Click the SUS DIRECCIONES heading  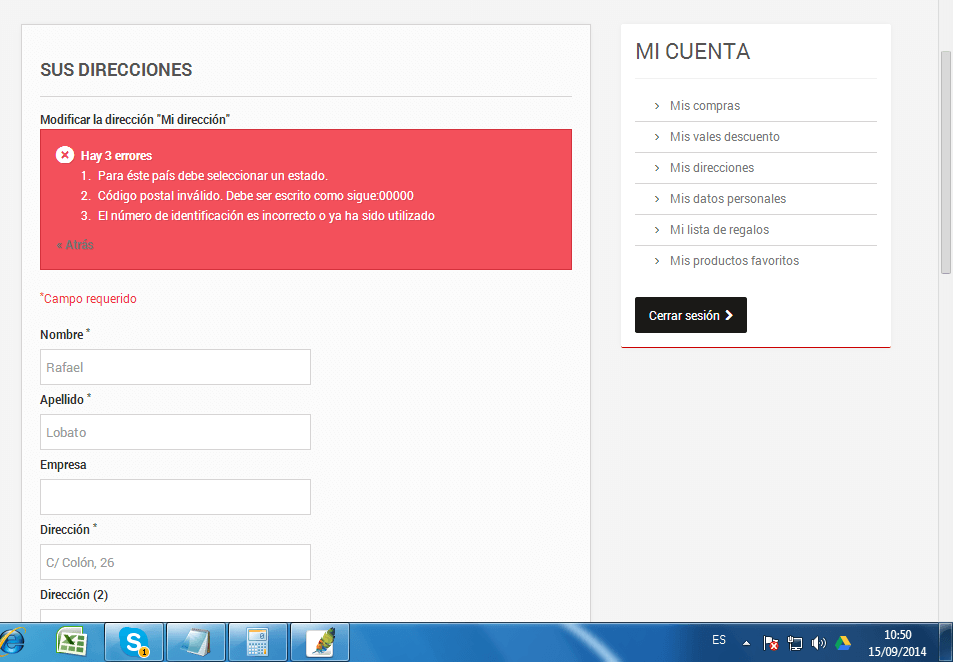click(x=116, y=70)
